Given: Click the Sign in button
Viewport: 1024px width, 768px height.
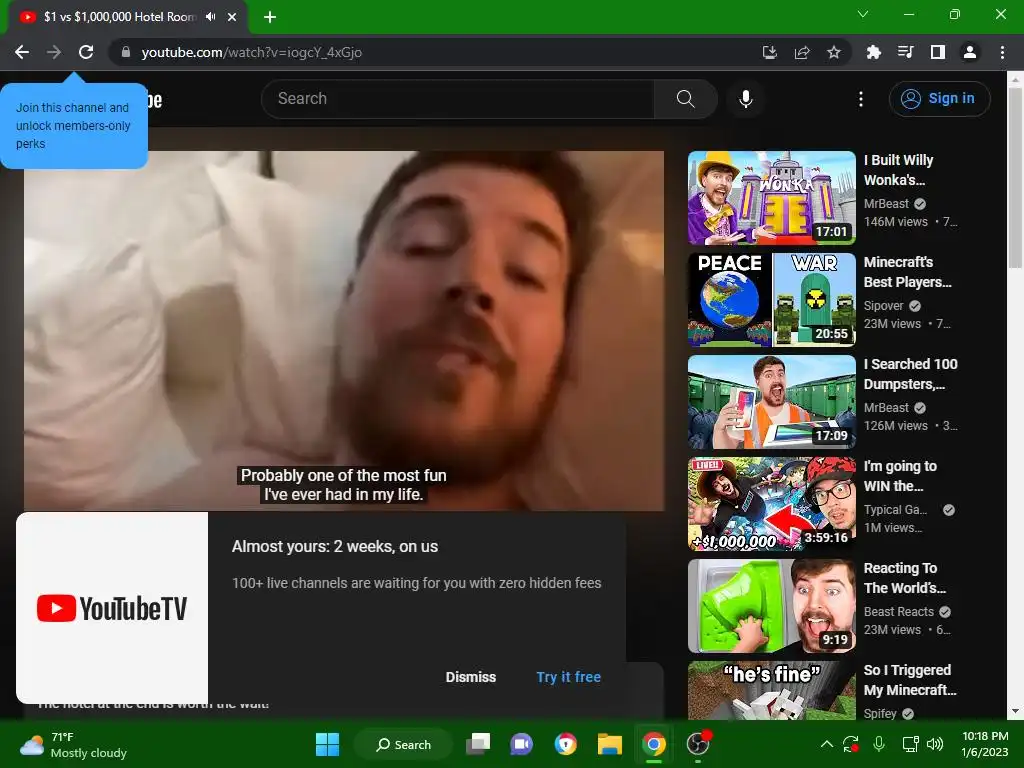Looking at the screenshot, I should 939,99.
